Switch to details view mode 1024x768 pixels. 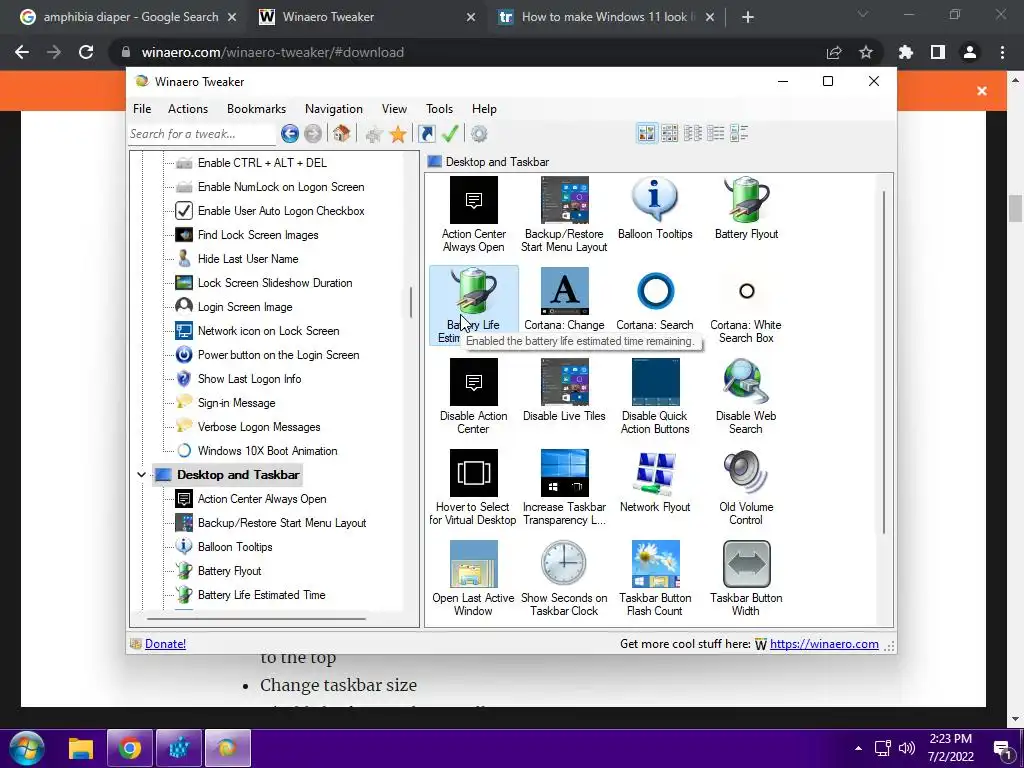[x=715, y=133]
